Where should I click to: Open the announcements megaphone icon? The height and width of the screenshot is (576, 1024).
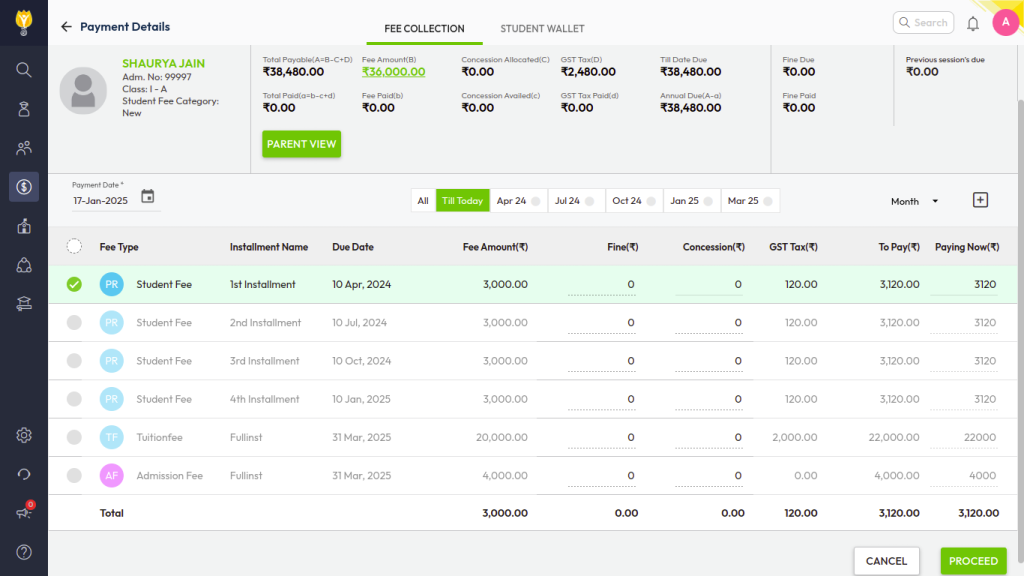(24, 513)
